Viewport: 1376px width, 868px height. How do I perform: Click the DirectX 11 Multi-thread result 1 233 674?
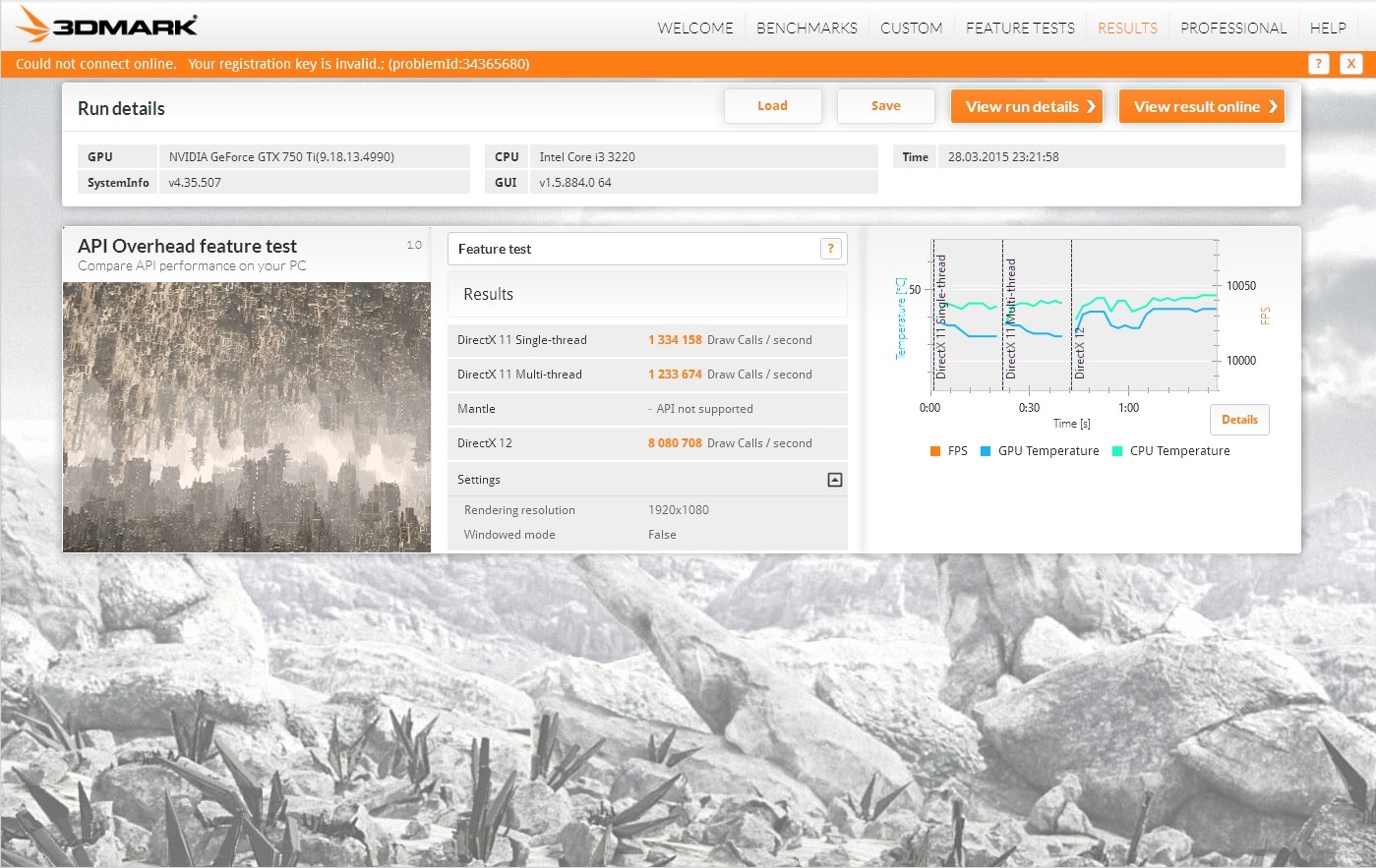tap(675, 375)
